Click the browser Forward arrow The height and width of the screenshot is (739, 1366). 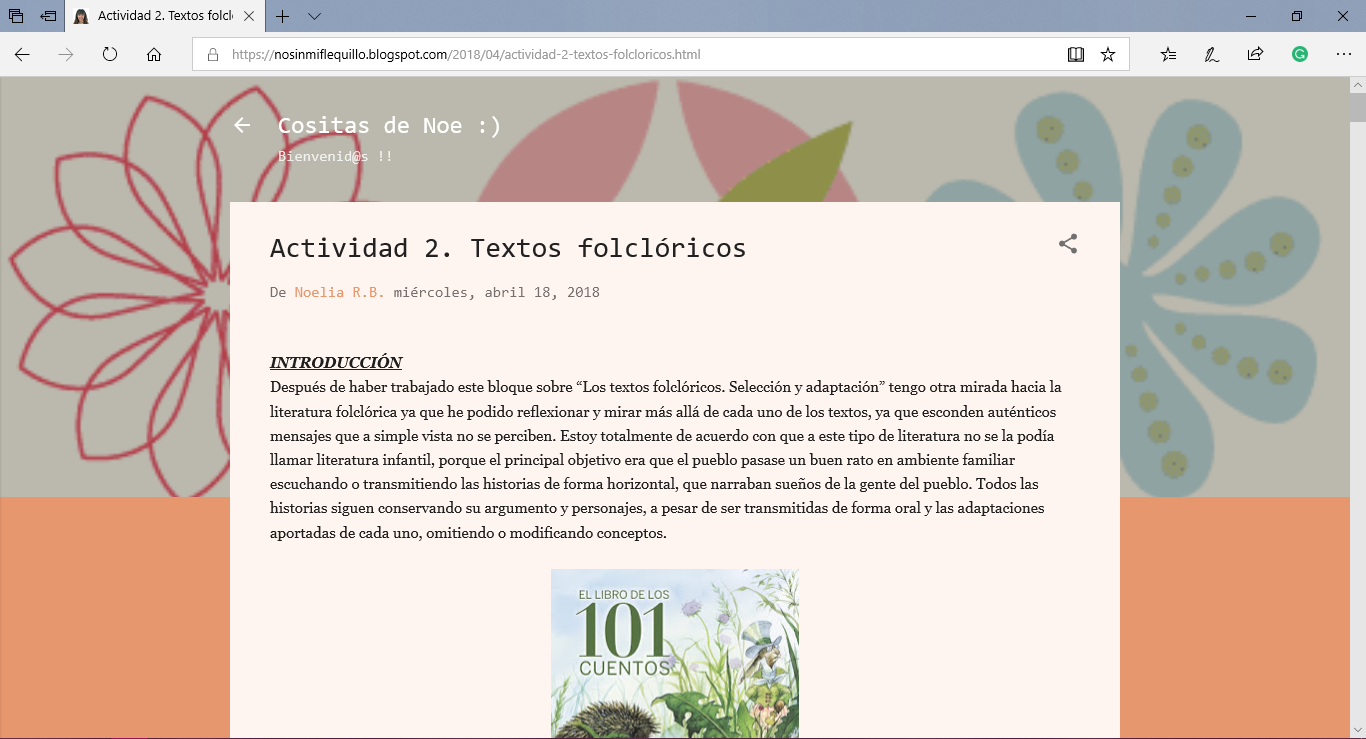pos(66,55)
